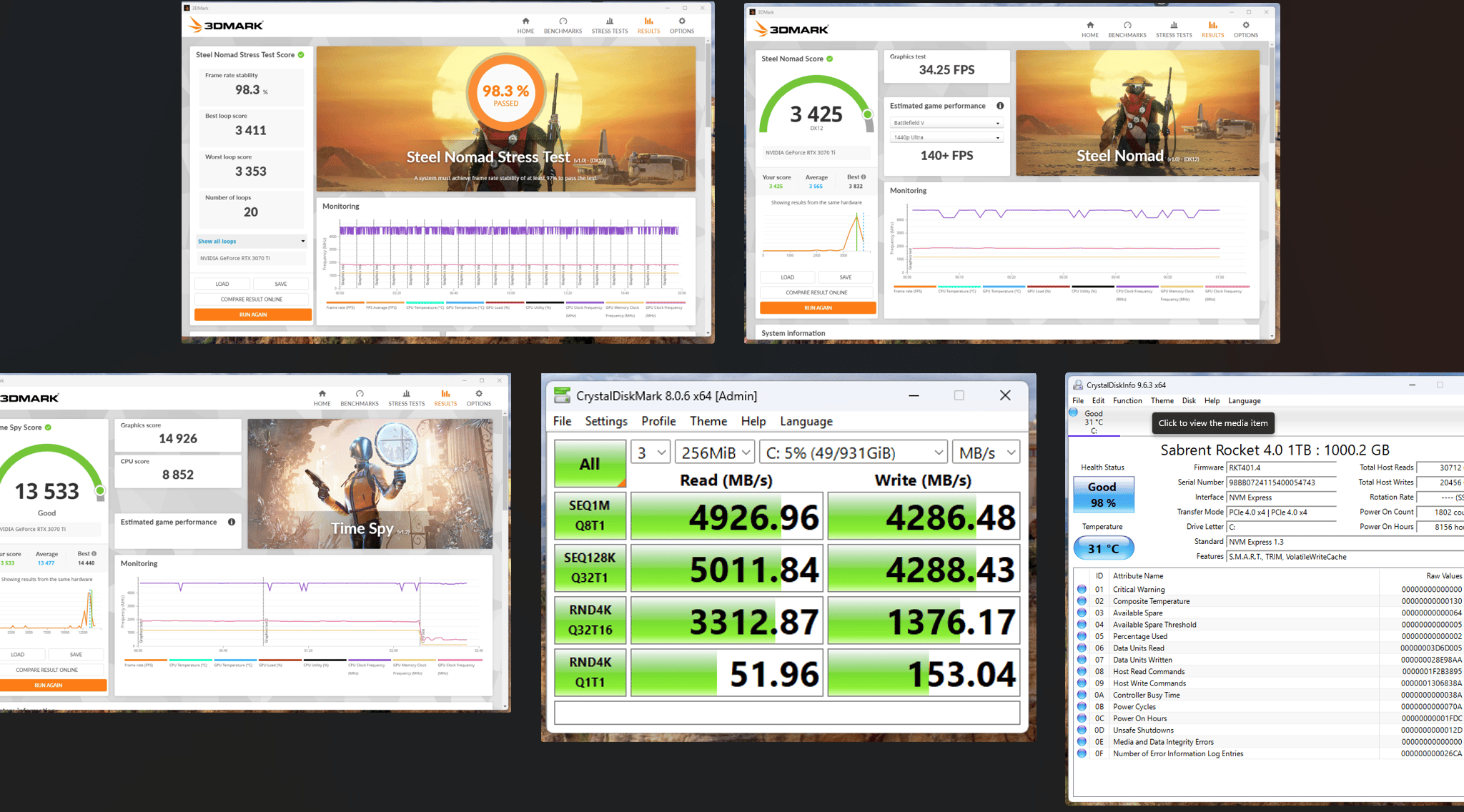The height and width of the screenshot is (812, 1464).
Task: Open Benchmarks in Steel Nomad Stress Test window
Action: pyautogui.click(x=563, y=25)
